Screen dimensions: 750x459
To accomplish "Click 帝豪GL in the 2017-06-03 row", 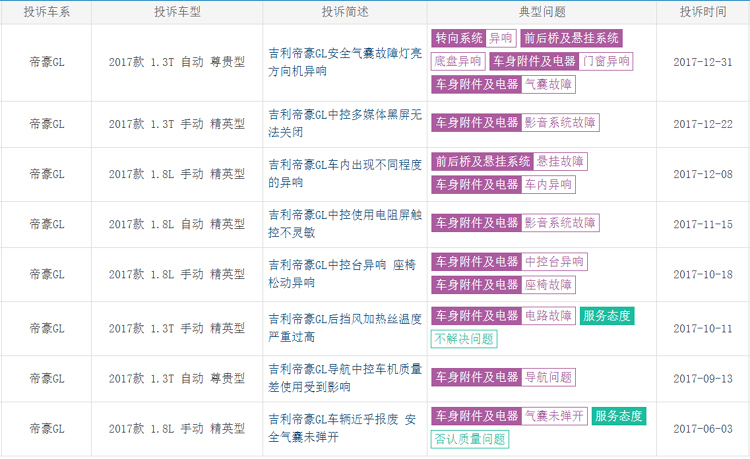I will (47, 429).
